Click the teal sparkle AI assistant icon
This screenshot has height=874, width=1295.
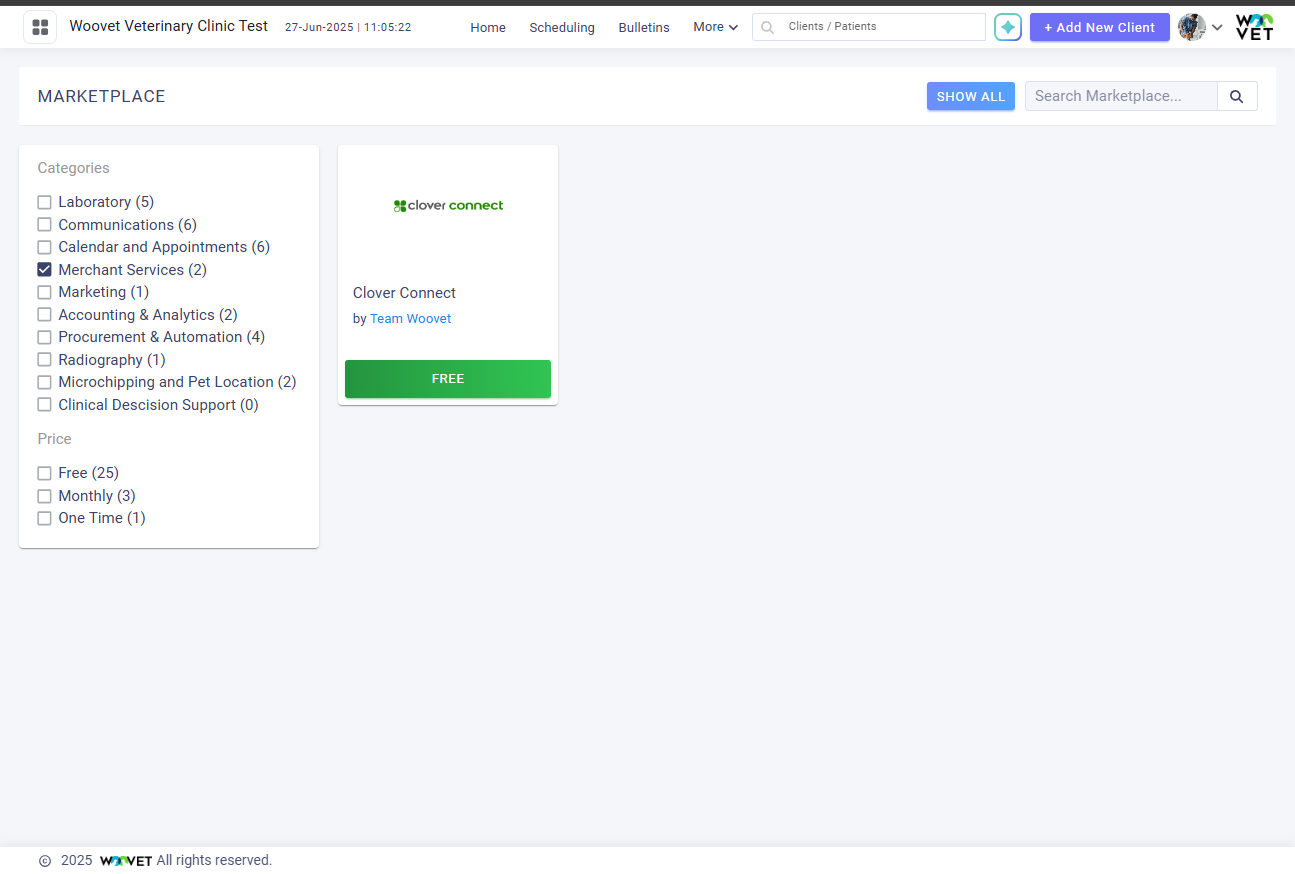coord(1007,27)
